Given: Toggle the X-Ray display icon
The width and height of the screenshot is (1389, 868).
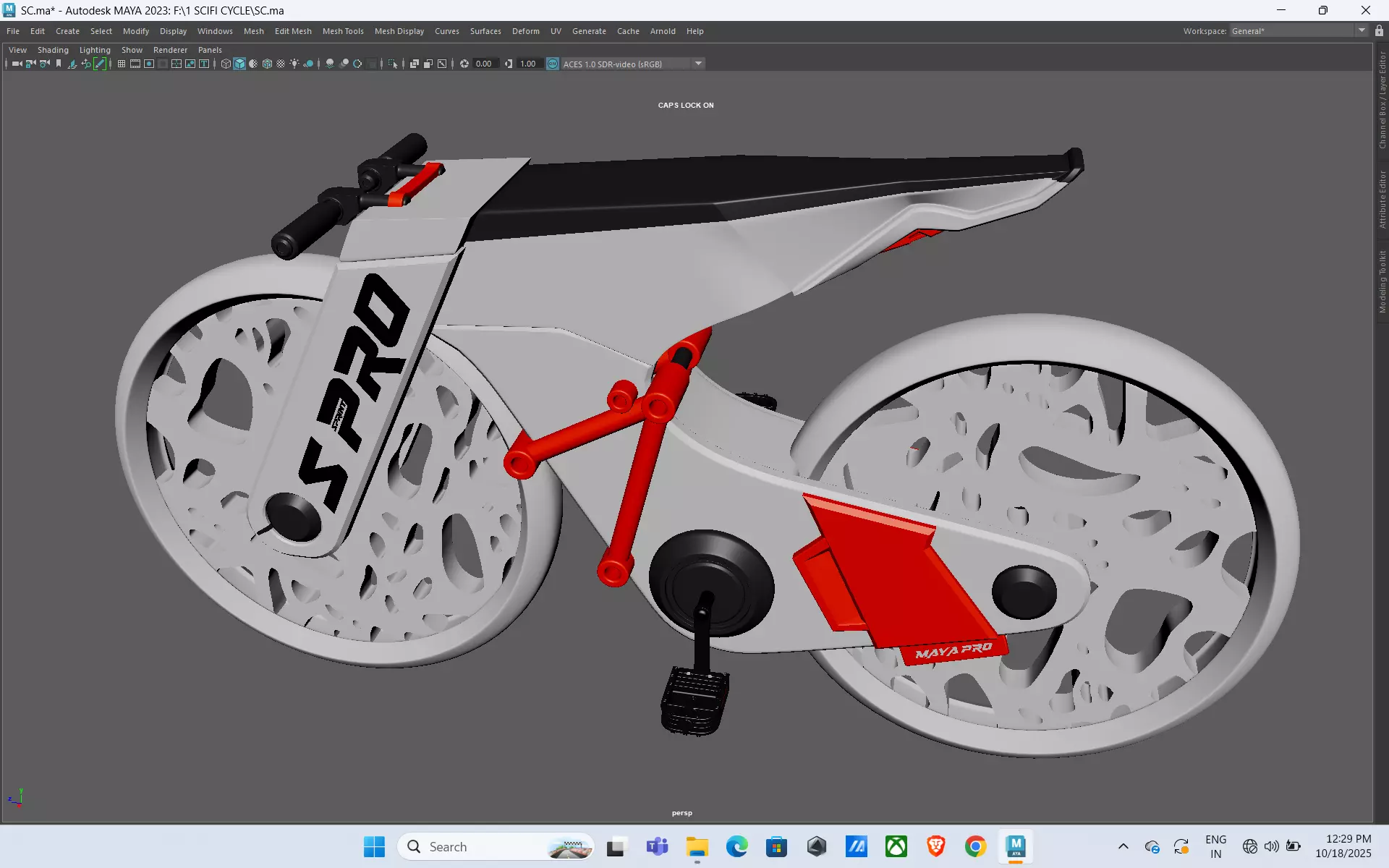Looking at the screenshot, I should tap(415, 64).
